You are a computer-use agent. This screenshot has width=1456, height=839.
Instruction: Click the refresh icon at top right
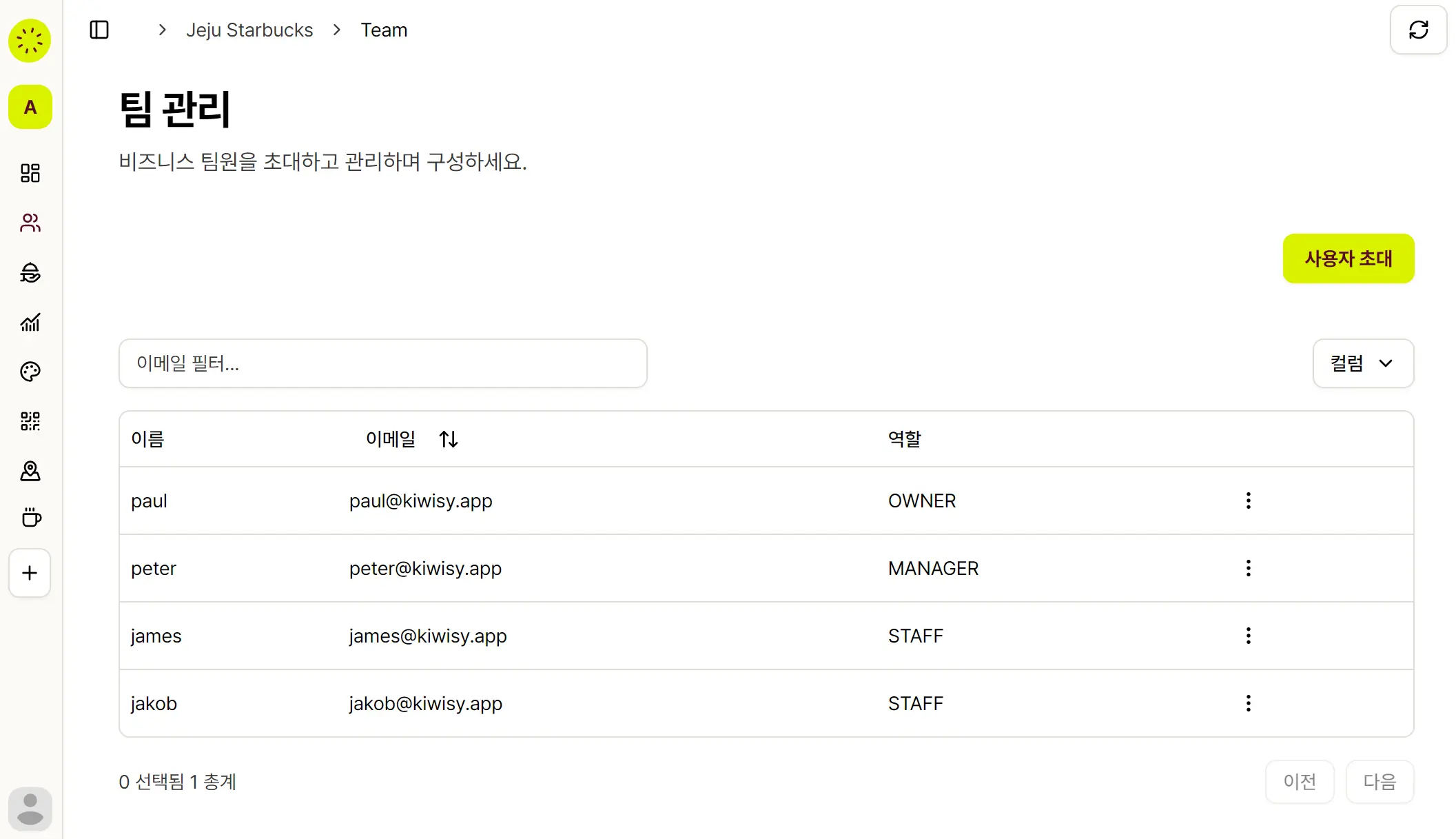coord(1418,30)
